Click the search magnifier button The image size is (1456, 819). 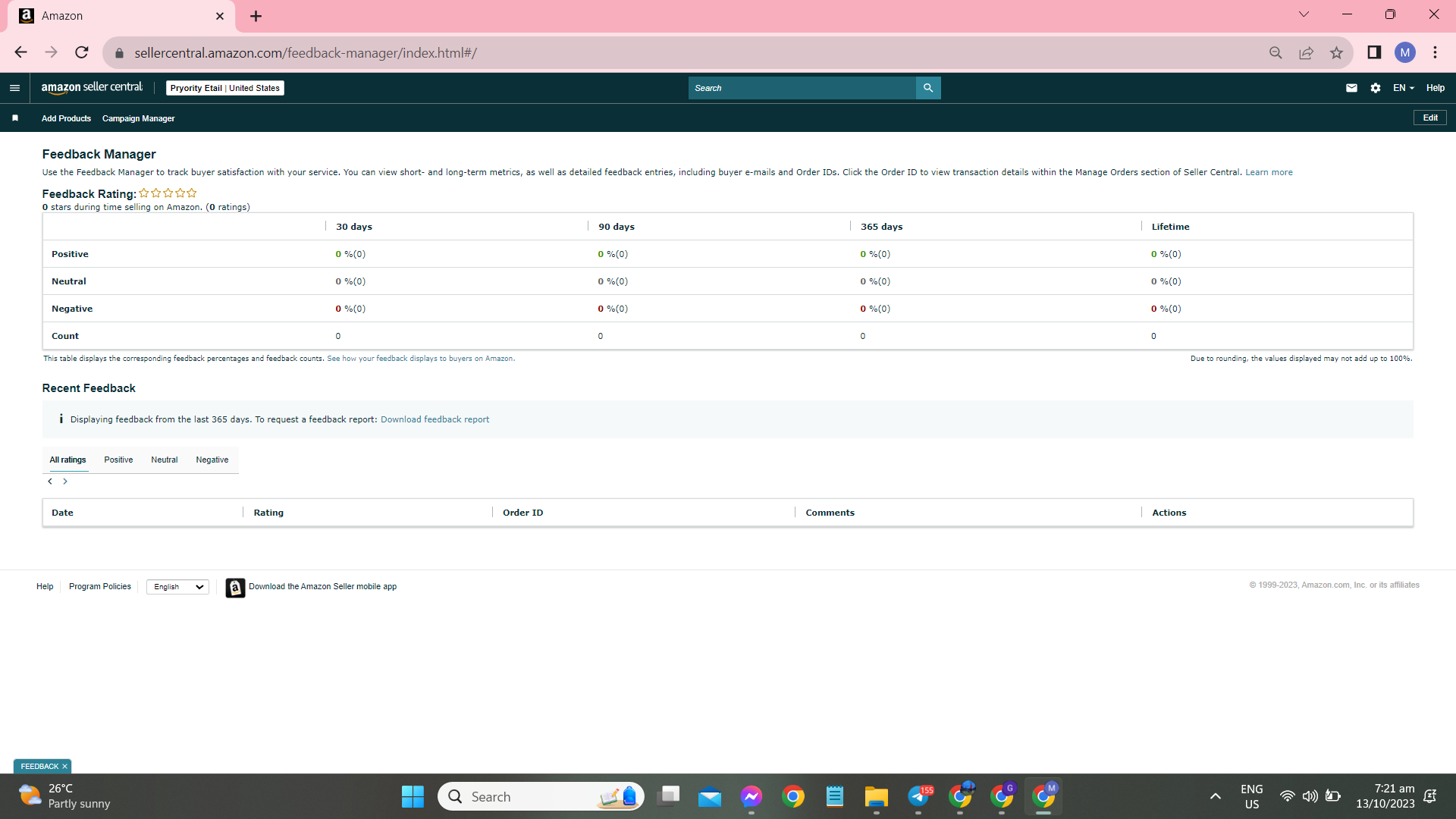(928, 88)
